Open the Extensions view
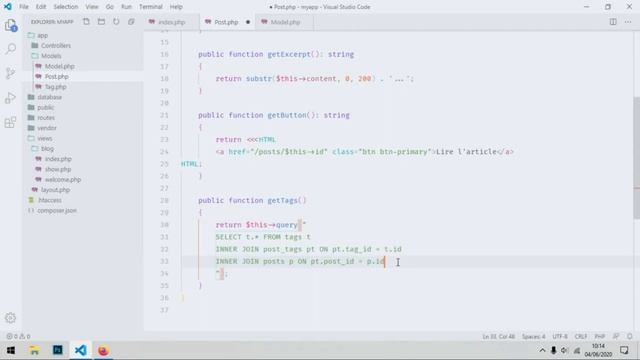This screenshot has height=360, width=640. pos(11,122)
